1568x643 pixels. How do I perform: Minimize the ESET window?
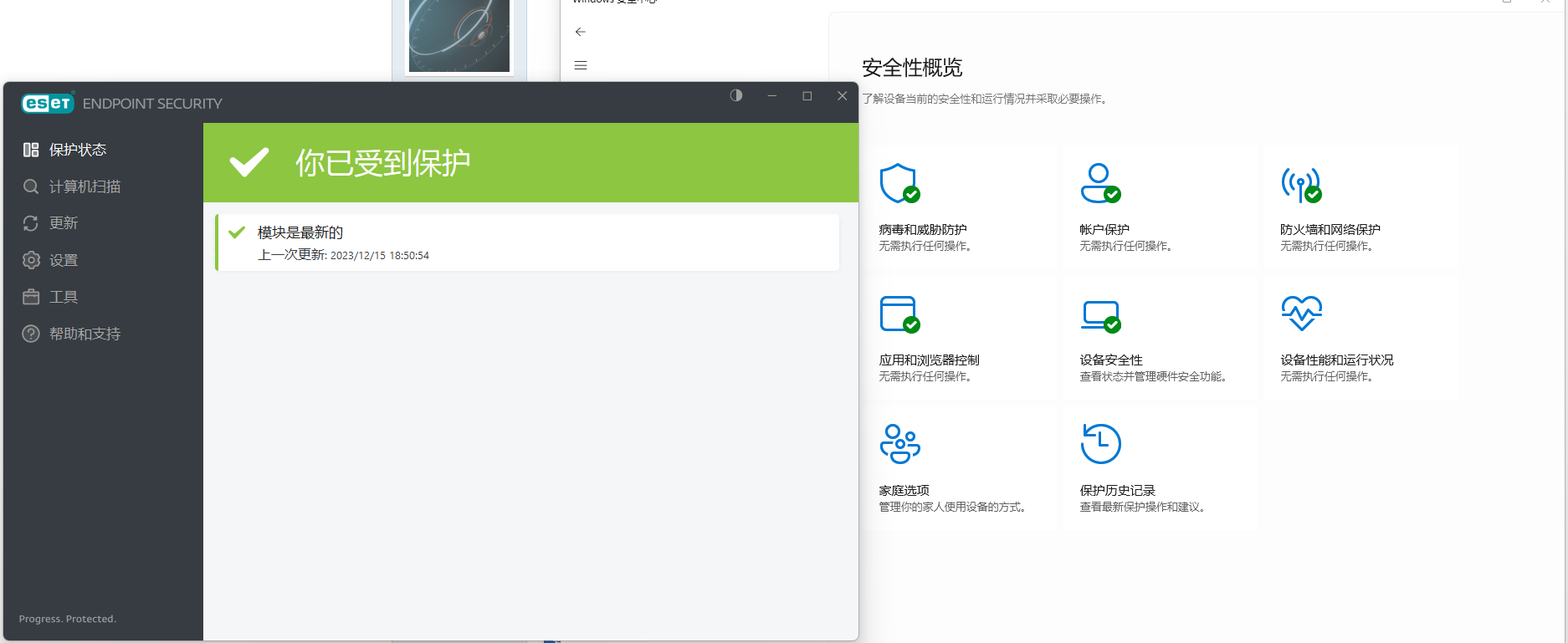772,95
